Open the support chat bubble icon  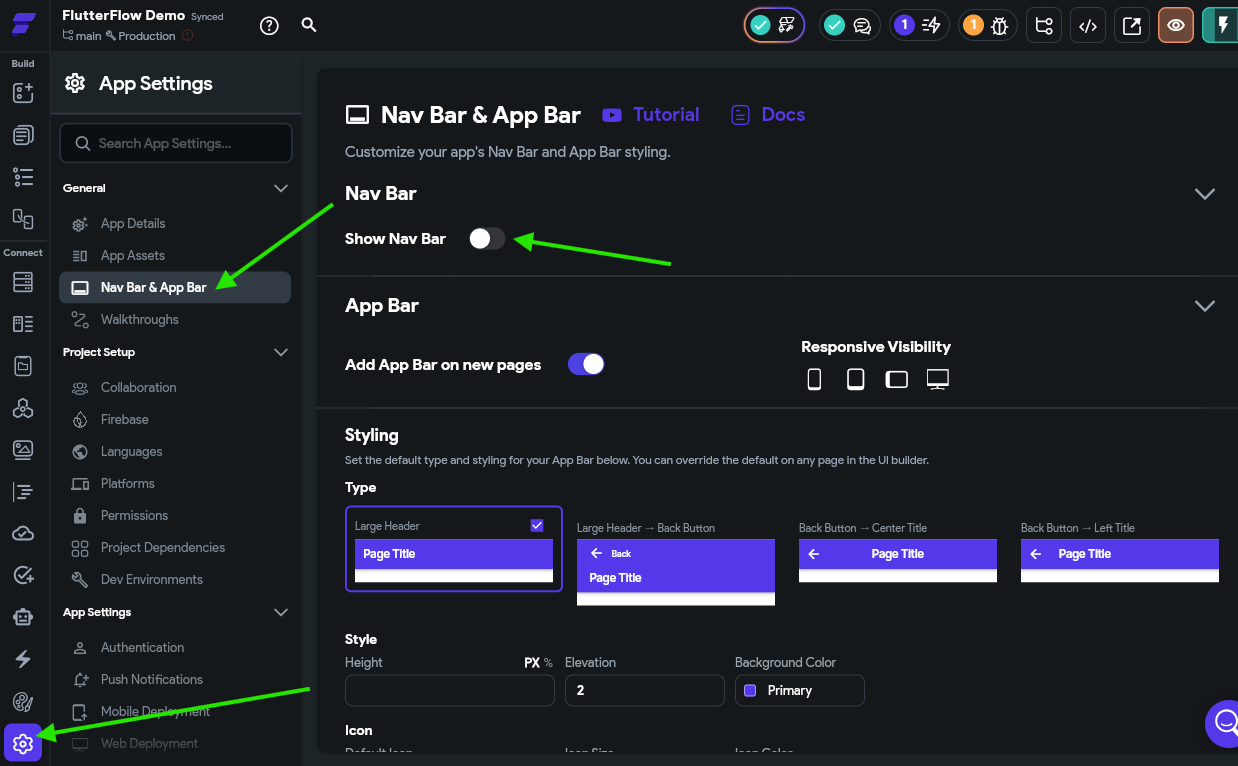[x=1224, y=721]
